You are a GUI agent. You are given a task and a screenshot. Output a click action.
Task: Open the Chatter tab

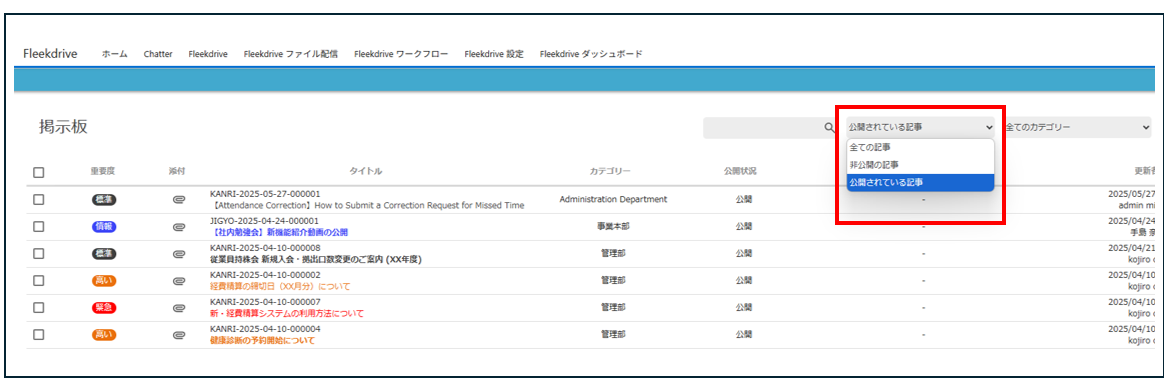coord(158,54)
